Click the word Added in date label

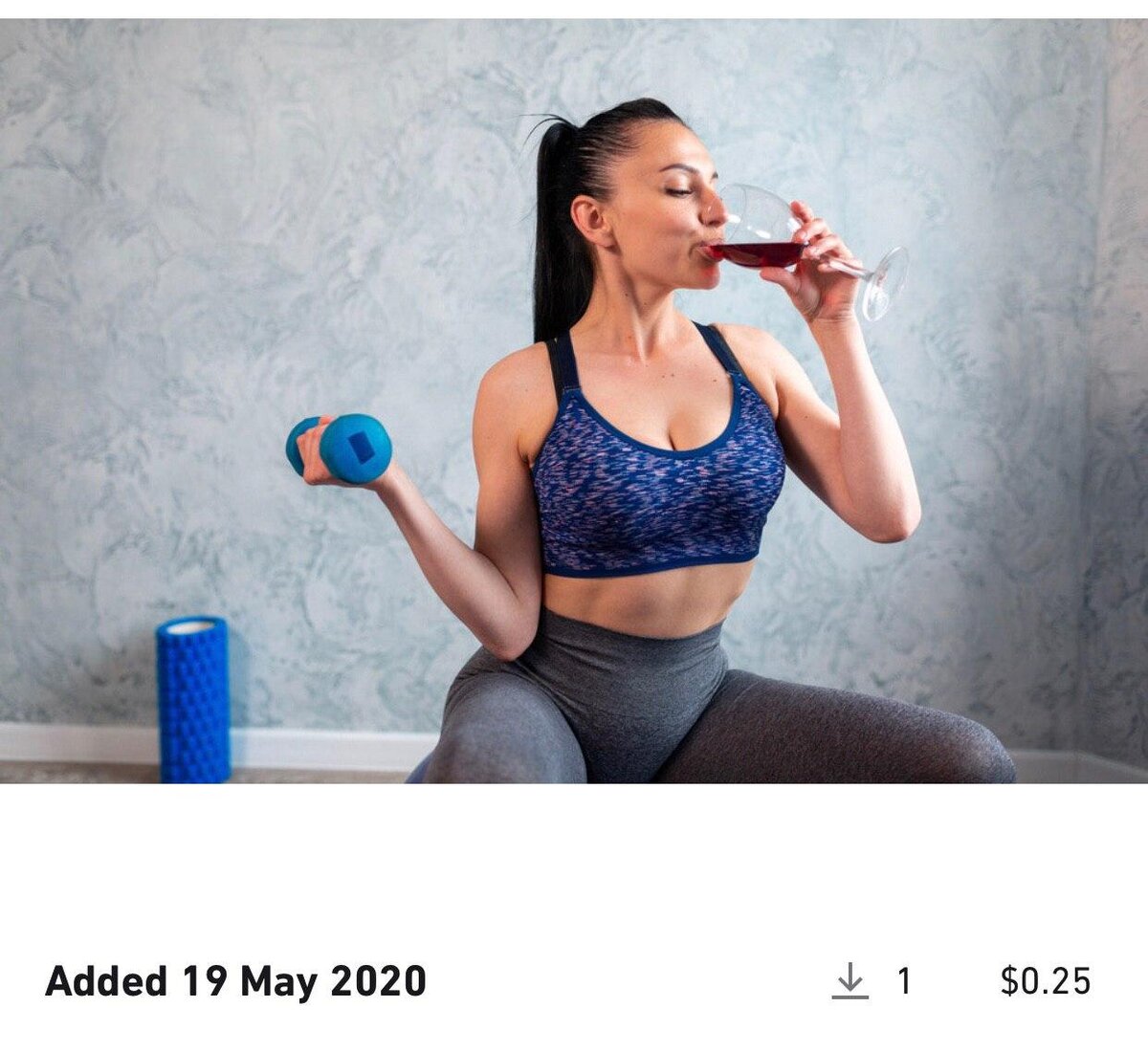pyautogui.click(x=105, y=981)
